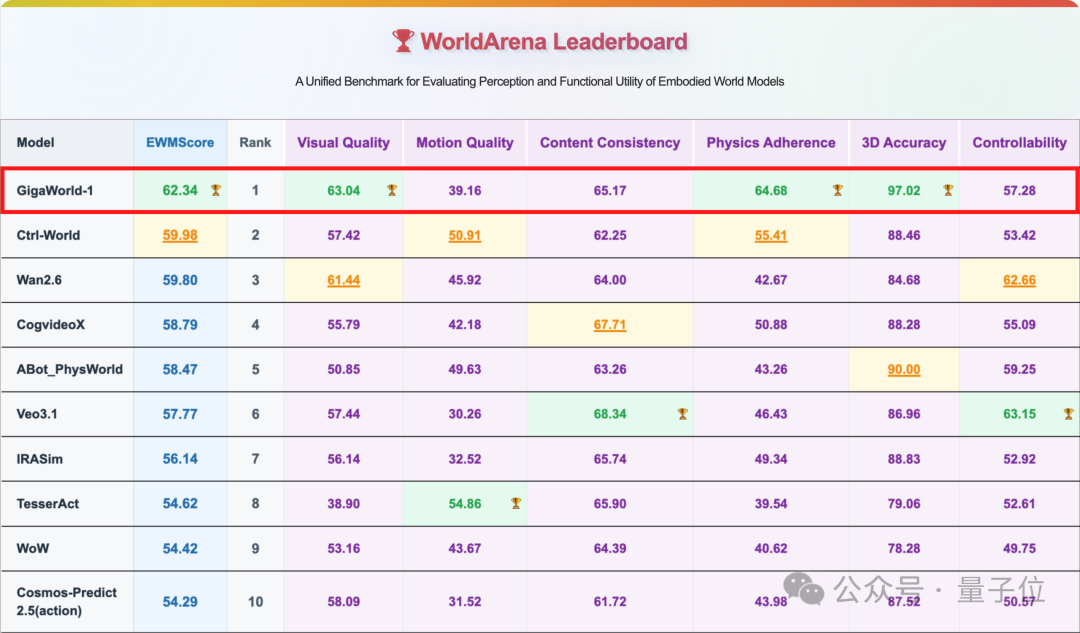
Task: Click the trophy icon next to Physics Adherence 64.68
Action: point(838,190)
